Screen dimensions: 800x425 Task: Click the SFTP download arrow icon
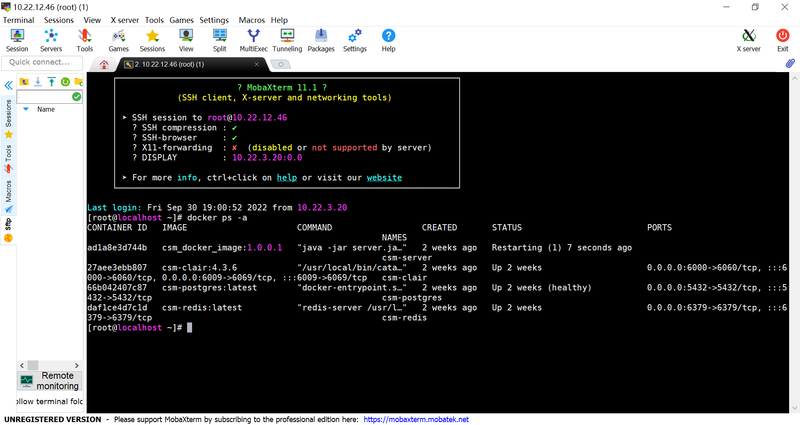[38, 82]
